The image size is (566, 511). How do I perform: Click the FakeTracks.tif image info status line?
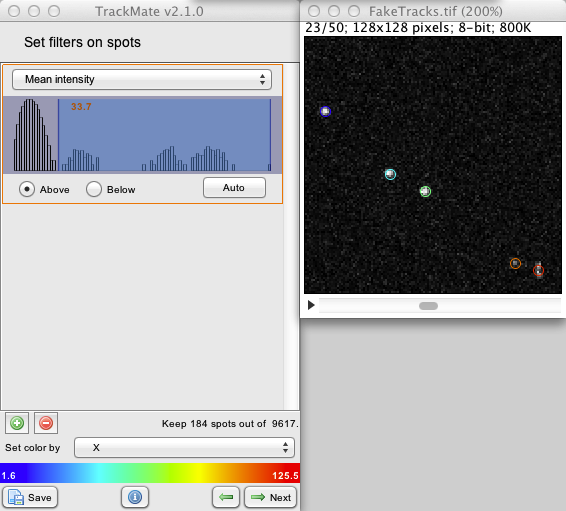point(418,28)
